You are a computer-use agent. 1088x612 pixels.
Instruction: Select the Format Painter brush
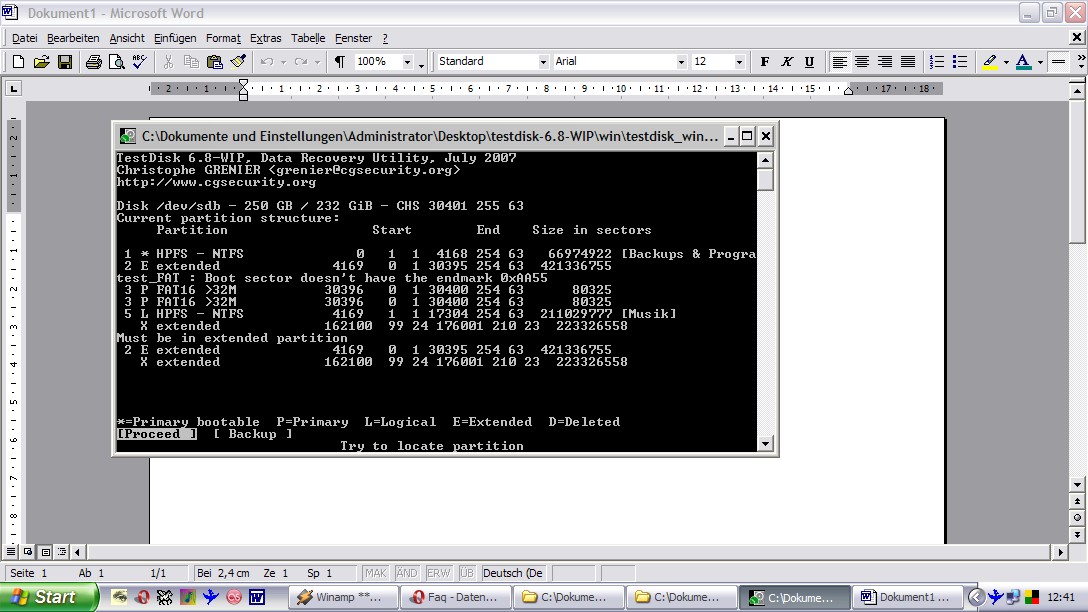[x=238, y=62]
